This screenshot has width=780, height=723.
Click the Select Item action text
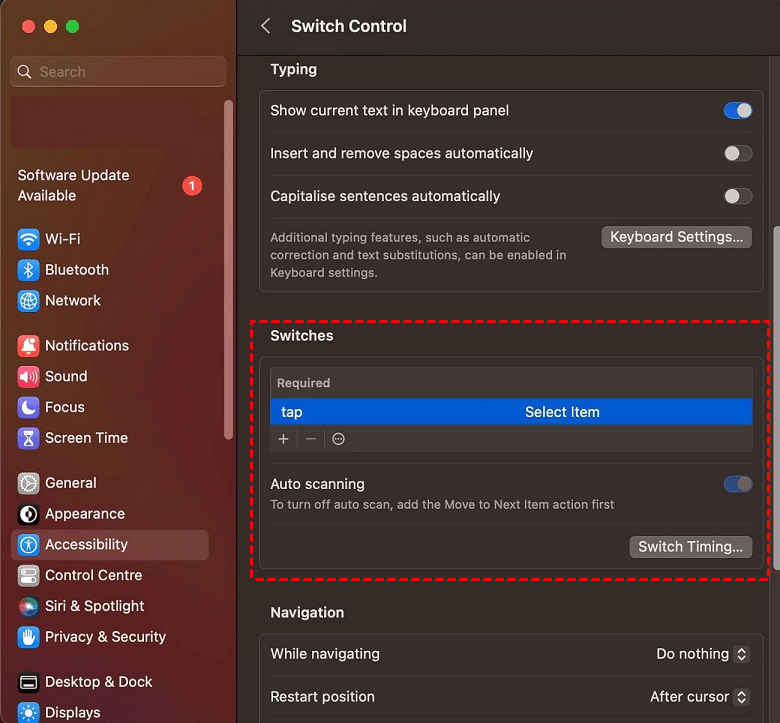click(562, 412)
